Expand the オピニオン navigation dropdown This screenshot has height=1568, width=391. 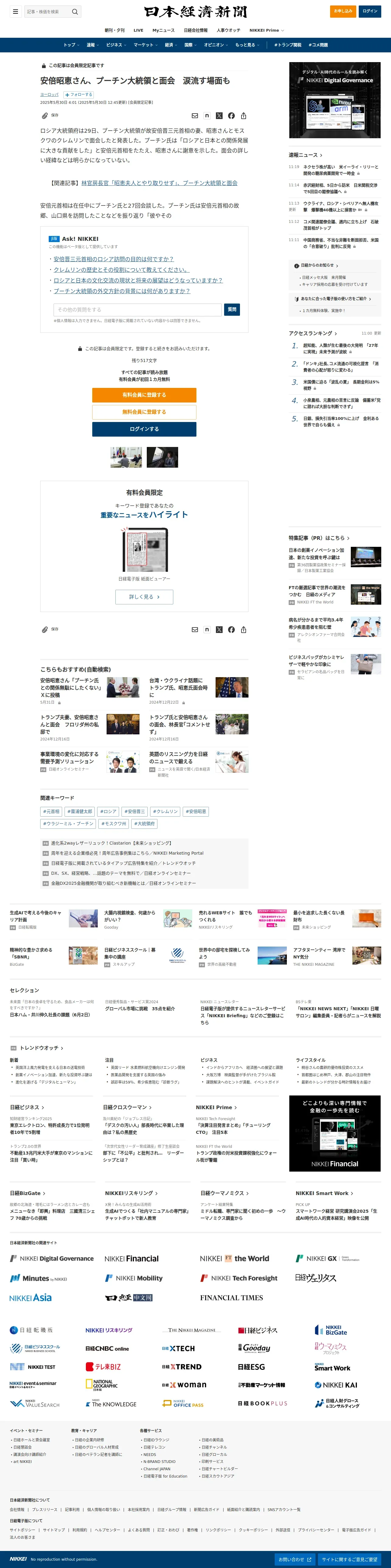click(216, 45)
